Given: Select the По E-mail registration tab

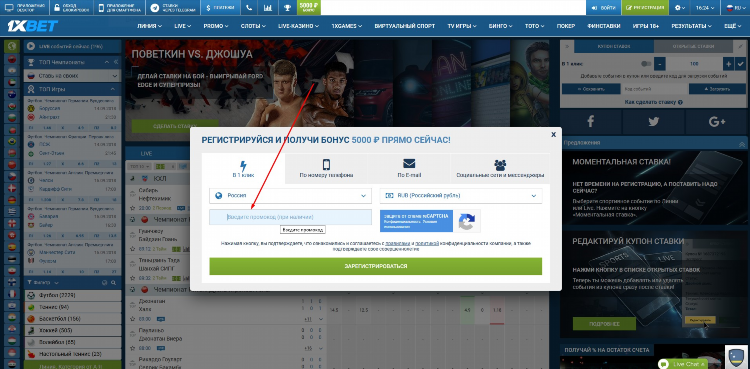Looking at the screenshot, I should point(409,168).
